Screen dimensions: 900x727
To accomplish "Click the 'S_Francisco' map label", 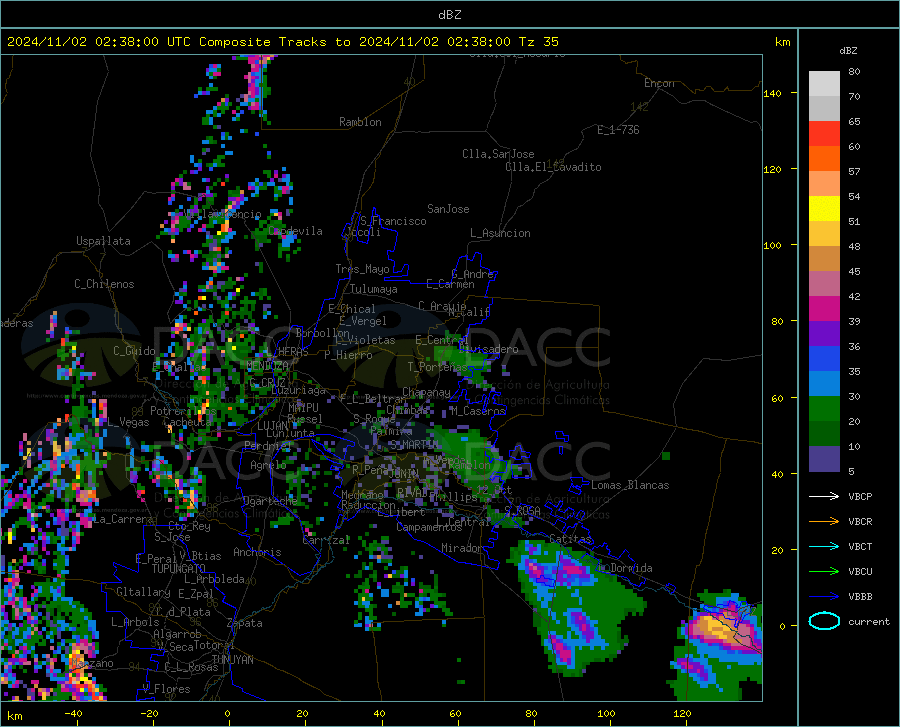I will click(x=393, y=221).
